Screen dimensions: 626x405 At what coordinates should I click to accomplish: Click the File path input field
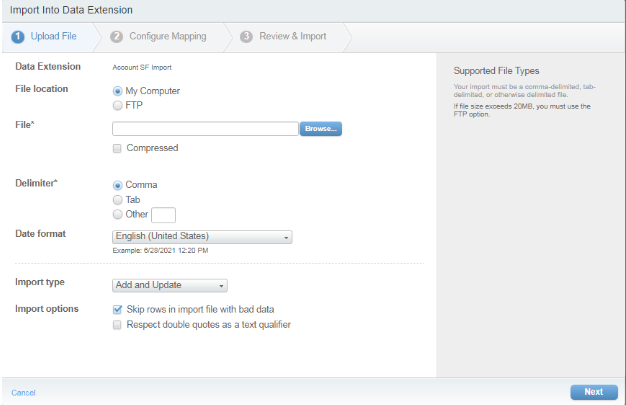pos(205,129)
